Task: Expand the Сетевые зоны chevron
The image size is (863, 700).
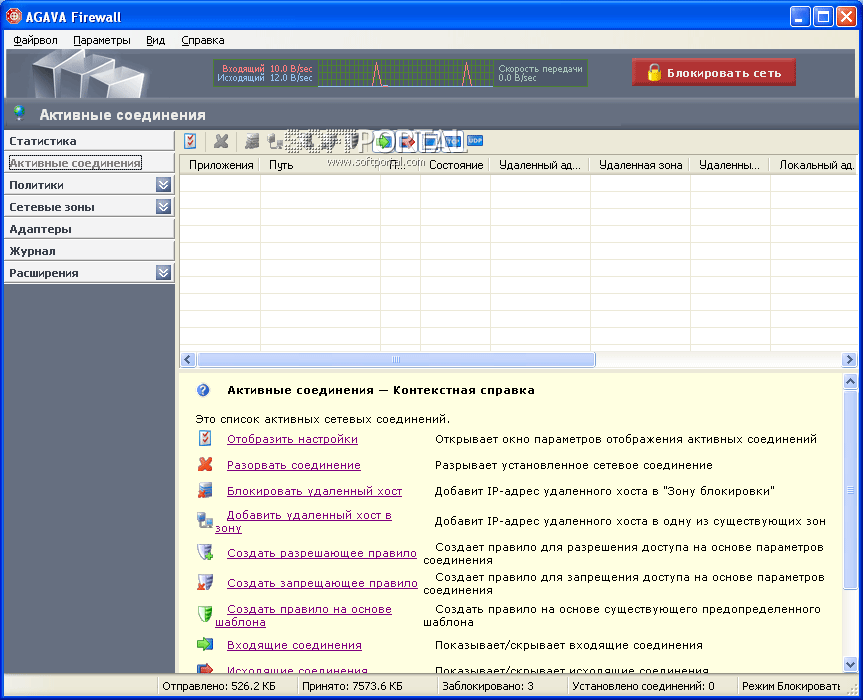Action: 163,207
